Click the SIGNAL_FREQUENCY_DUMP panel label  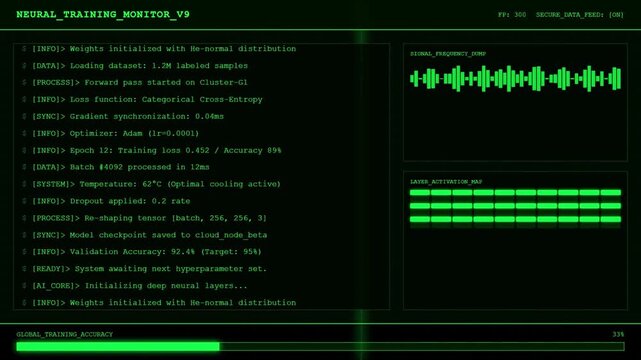pos(448,54)
